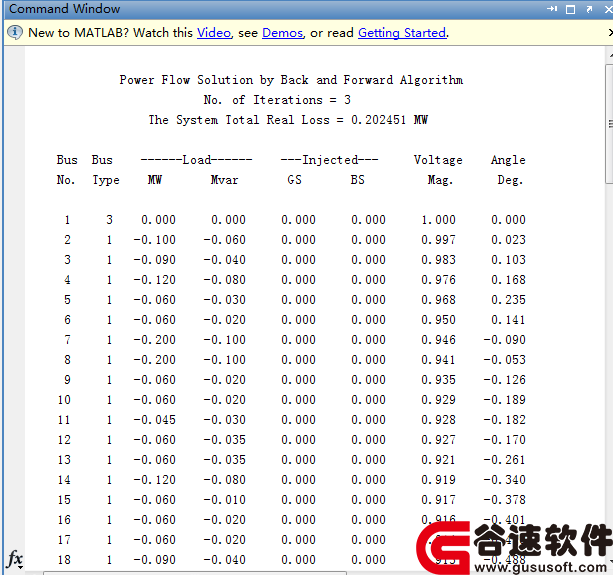Click voltage magnitude 0.917 for bus 15
The width and height of the screenshot is (613, 575).
click(x=438, y=500)
